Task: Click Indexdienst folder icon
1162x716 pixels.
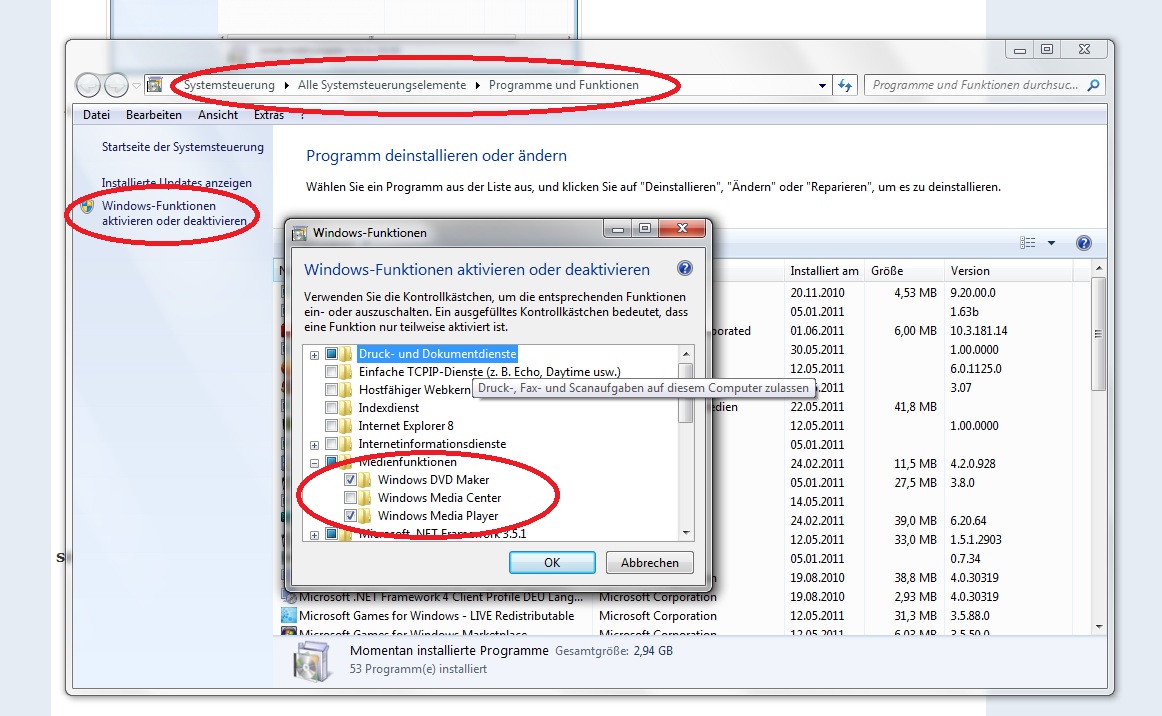Action: tap(346, 408)
